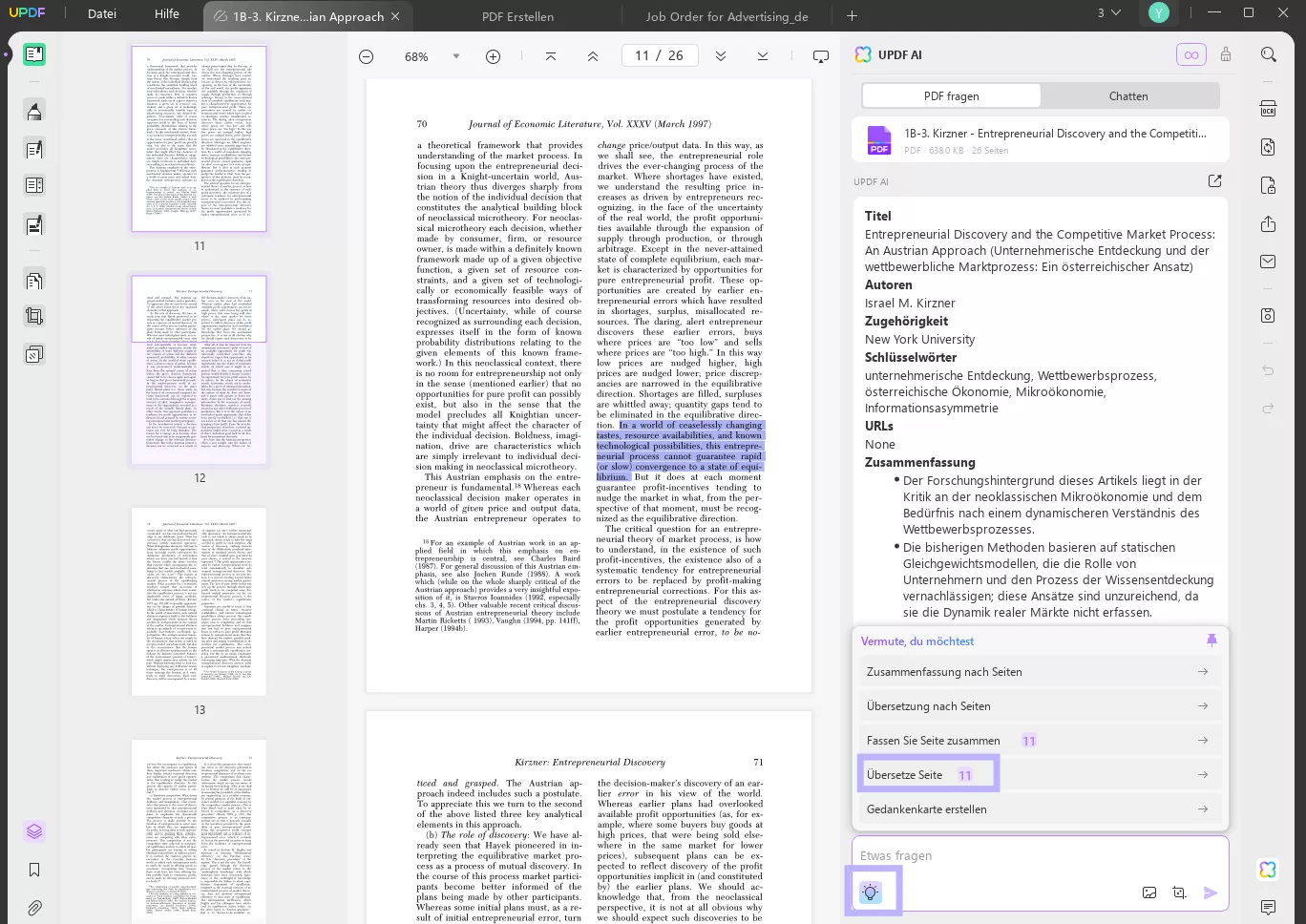Screen dimensions: 1306x924
Task: Click the lightbulb prompt suggestions icon
Action: point(870,892)
